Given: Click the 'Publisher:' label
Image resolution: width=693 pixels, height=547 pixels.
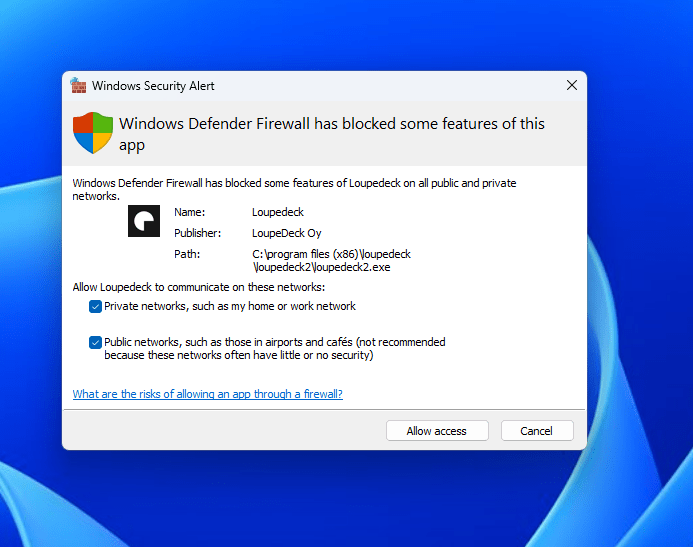Looking at the screenshot, I should pos(197,233).
